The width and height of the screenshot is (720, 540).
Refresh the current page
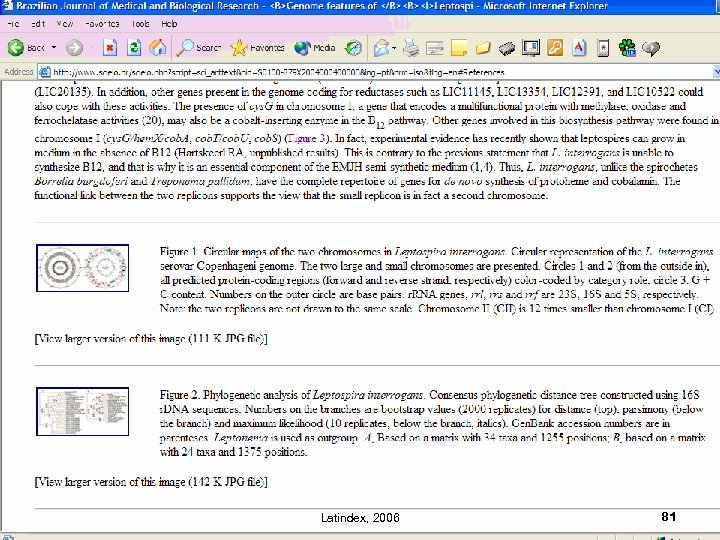pos(134,47)
